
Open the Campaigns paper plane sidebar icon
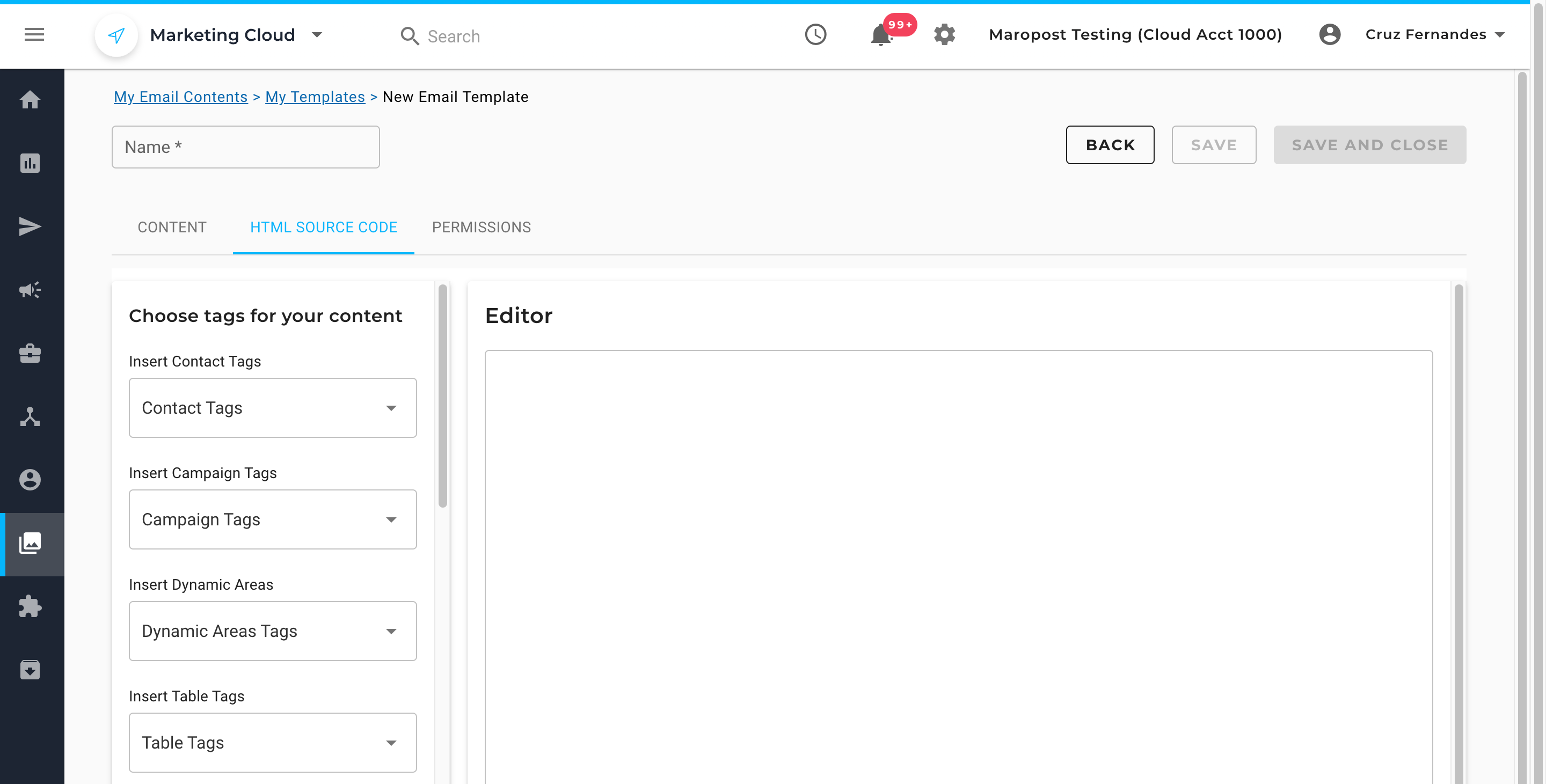coord(30,227)
